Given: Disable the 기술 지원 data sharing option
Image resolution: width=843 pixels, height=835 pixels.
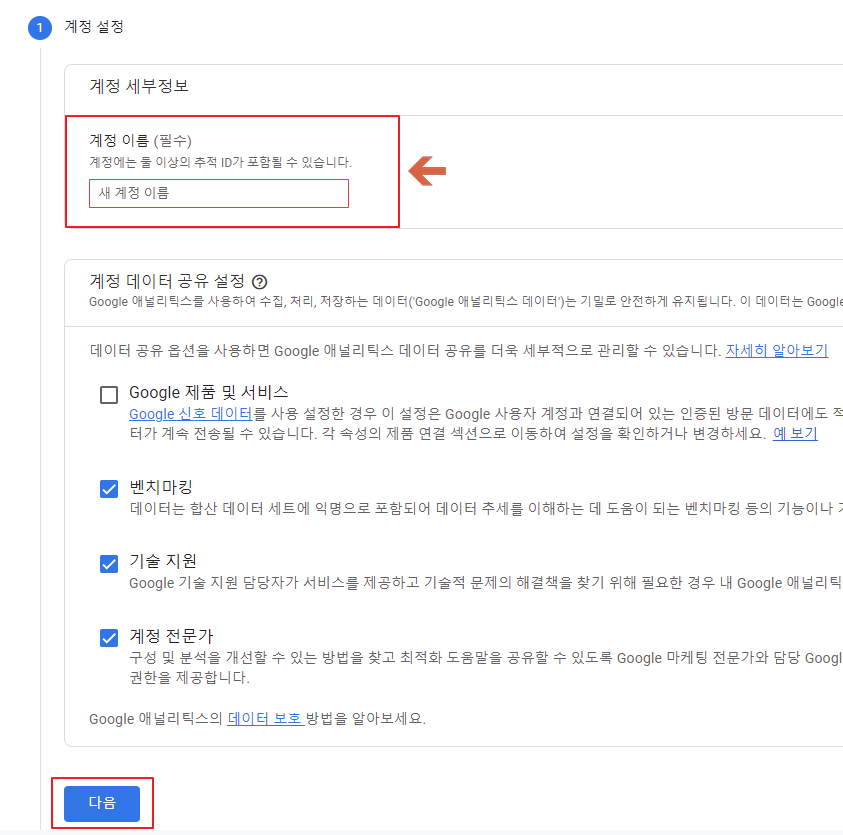Looking at the screenshot, I should pyautogui.click(x=109, y=564).
